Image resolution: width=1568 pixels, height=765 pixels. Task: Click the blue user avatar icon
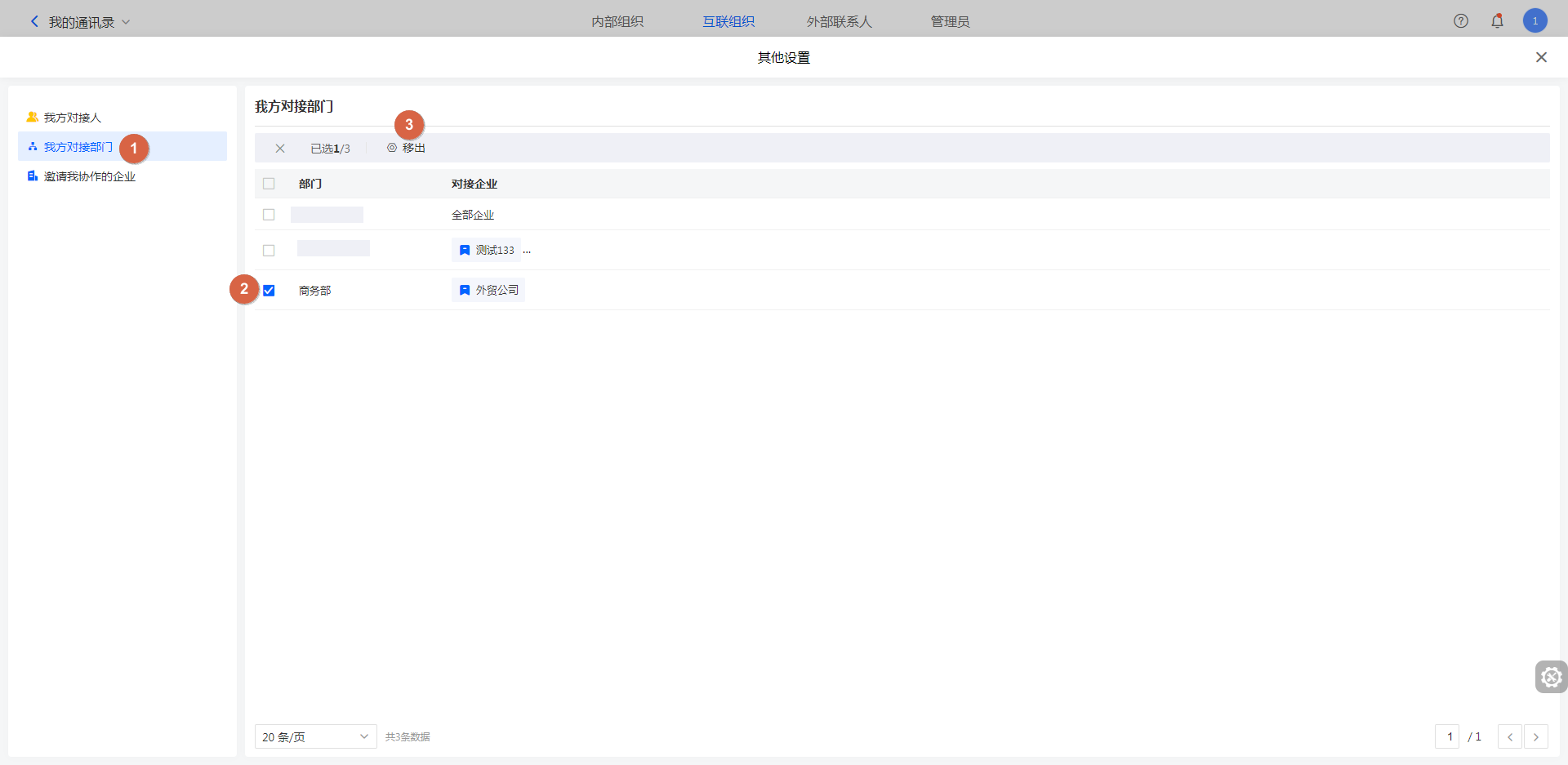1535,21
